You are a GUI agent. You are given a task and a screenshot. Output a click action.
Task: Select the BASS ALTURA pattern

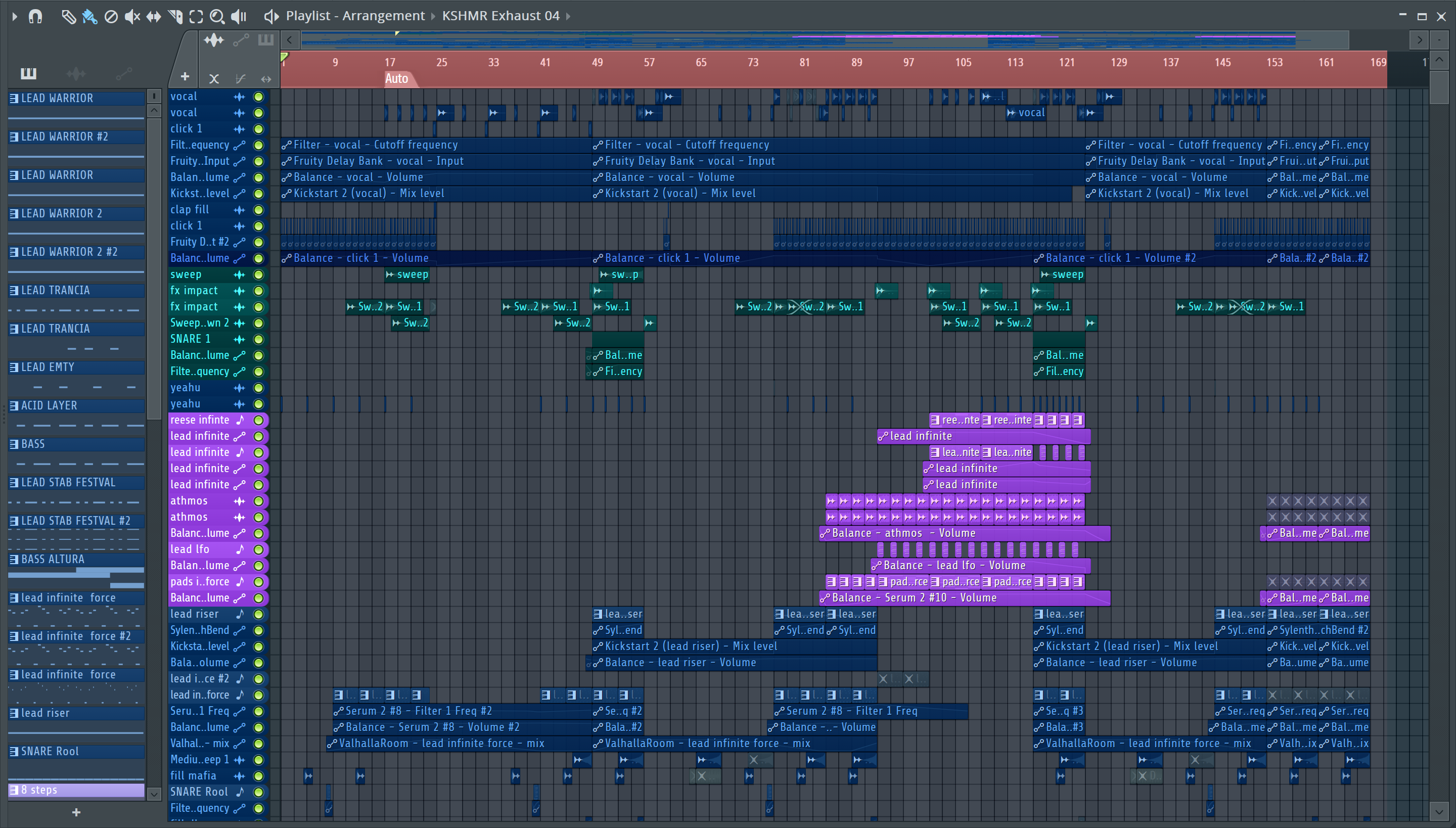coord(76,560)
